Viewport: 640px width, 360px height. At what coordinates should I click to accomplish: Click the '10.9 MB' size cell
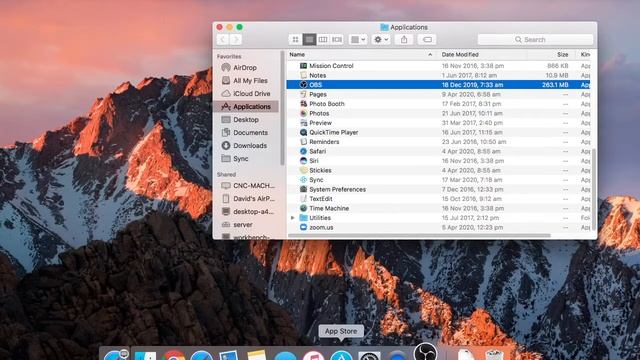(557, 75)
